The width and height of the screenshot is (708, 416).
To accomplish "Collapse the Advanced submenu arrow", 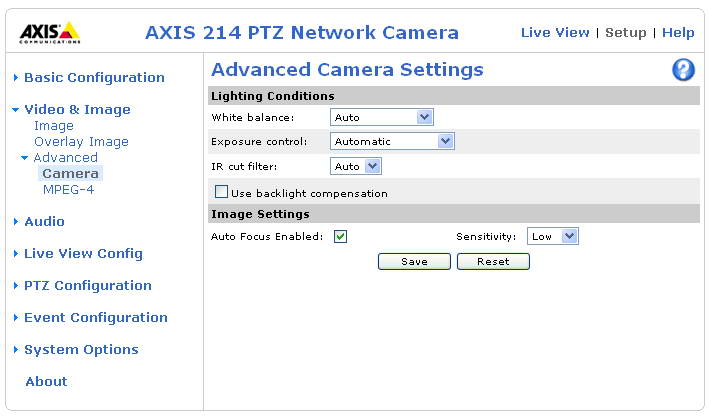I will (x=24, y=158).
